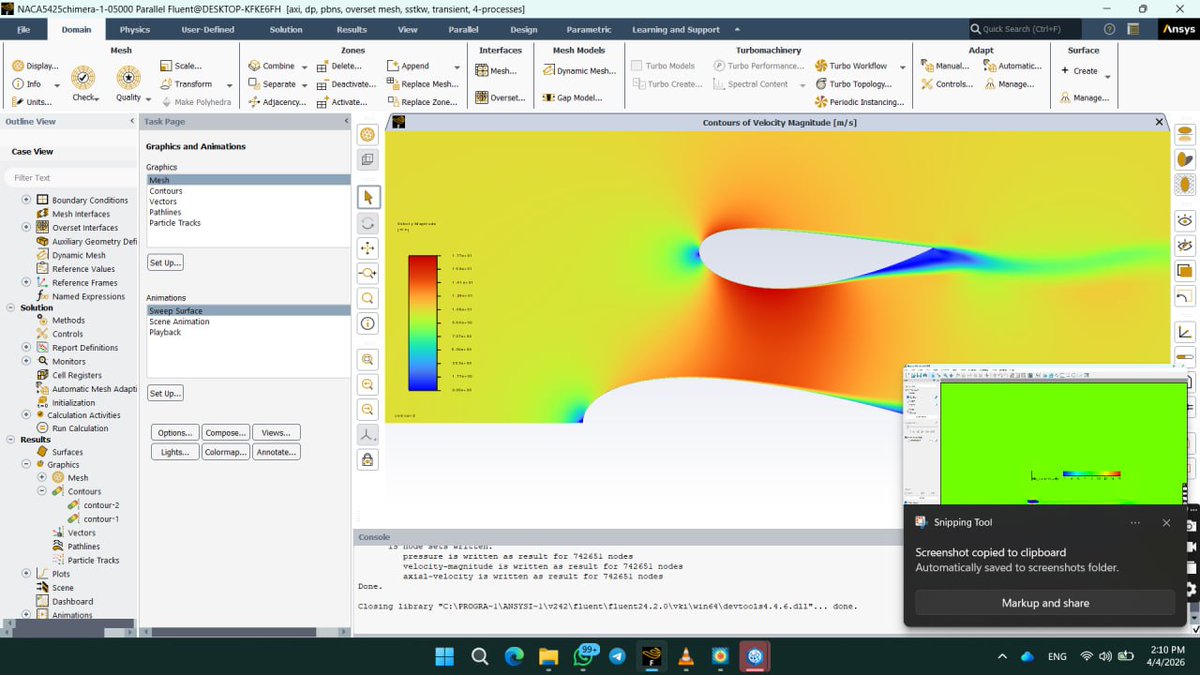Image resolution: width=1200 pixels, height=675 pixels.
Task: Open the Adapt Controls dialog
Action: 946,84
